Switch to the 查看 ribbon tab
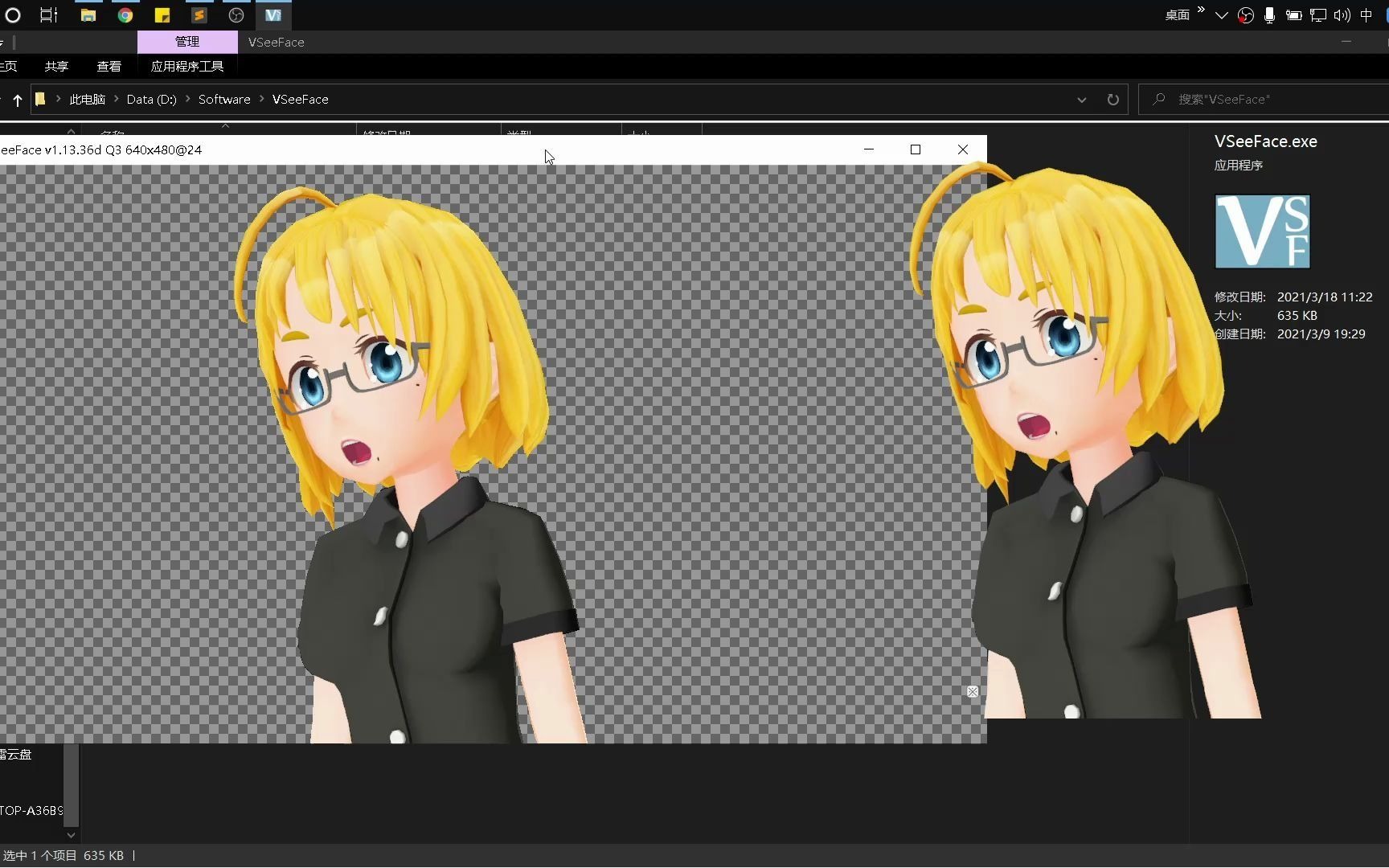Screen dimensions: 1389x868 point(109,66)
